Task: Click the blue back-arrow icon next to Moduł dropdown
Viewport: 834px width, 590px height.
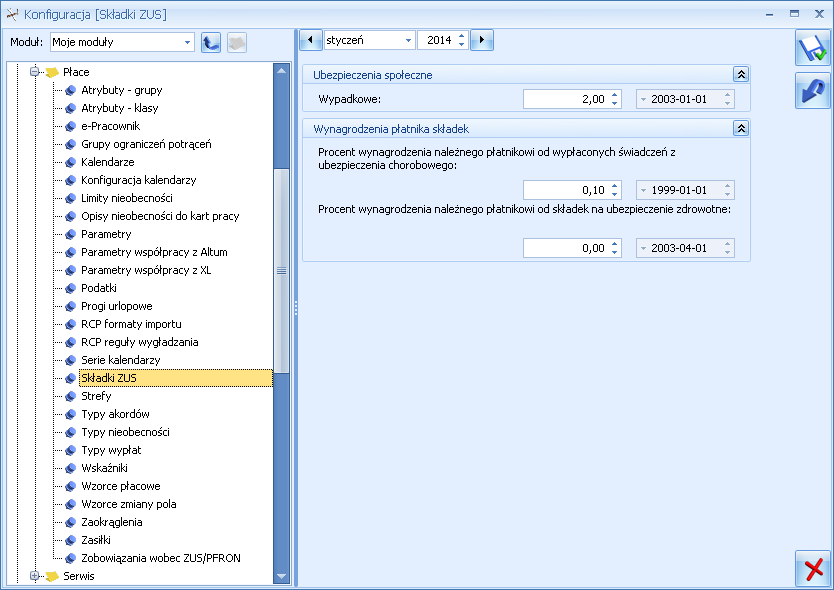Action: 211,43
